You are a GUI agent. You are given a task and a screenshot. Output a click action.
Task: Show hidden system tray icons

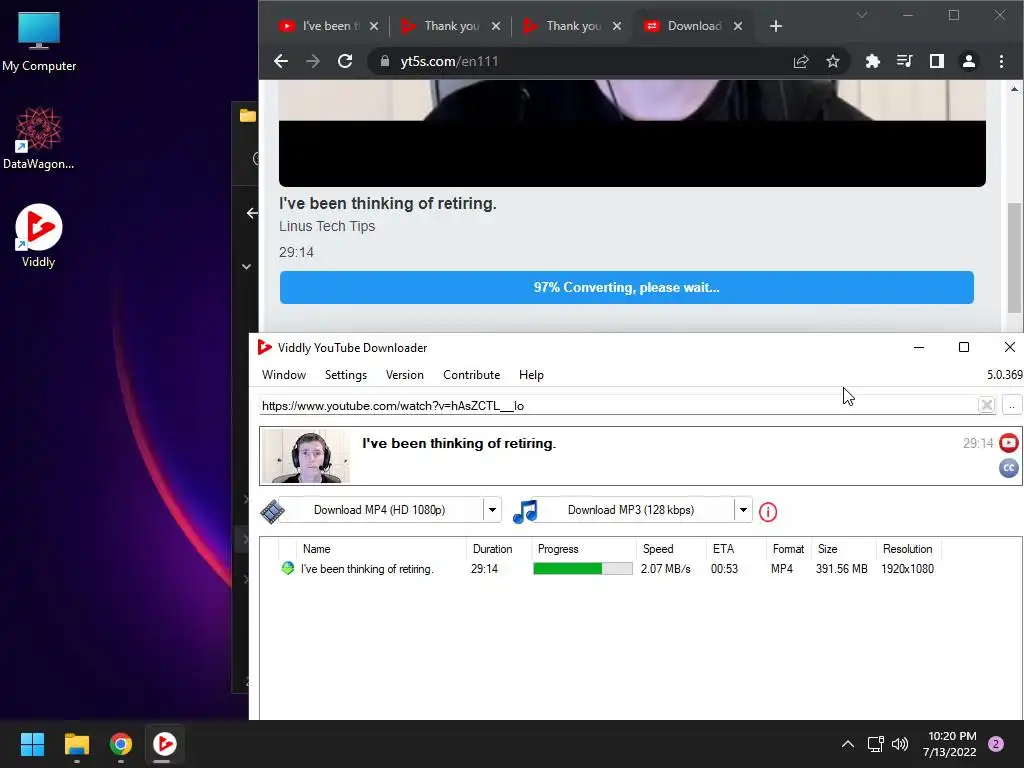(848, 744)
